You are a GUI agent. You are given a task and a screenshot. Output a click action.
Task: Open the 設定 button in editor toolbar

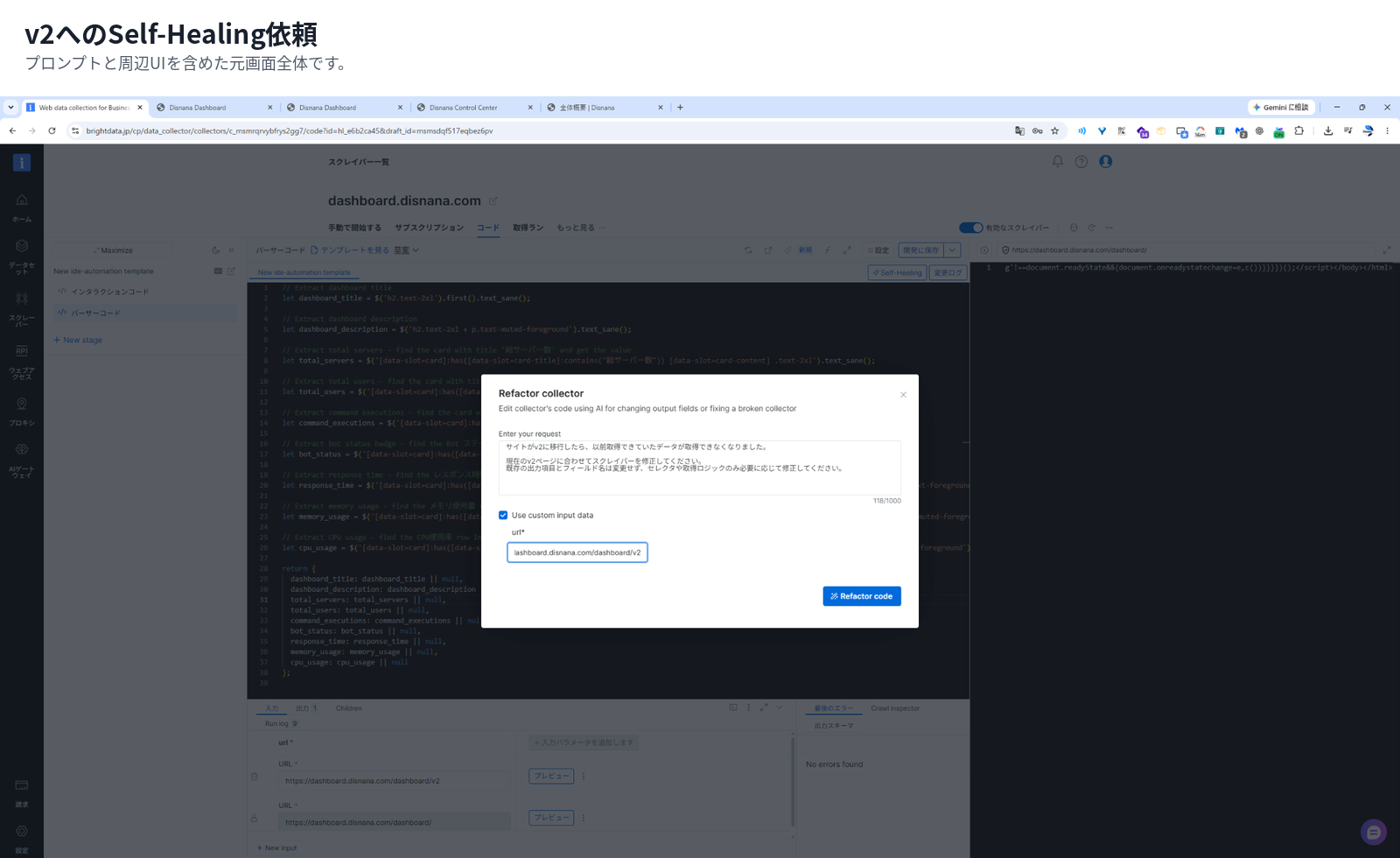point(878,250)
